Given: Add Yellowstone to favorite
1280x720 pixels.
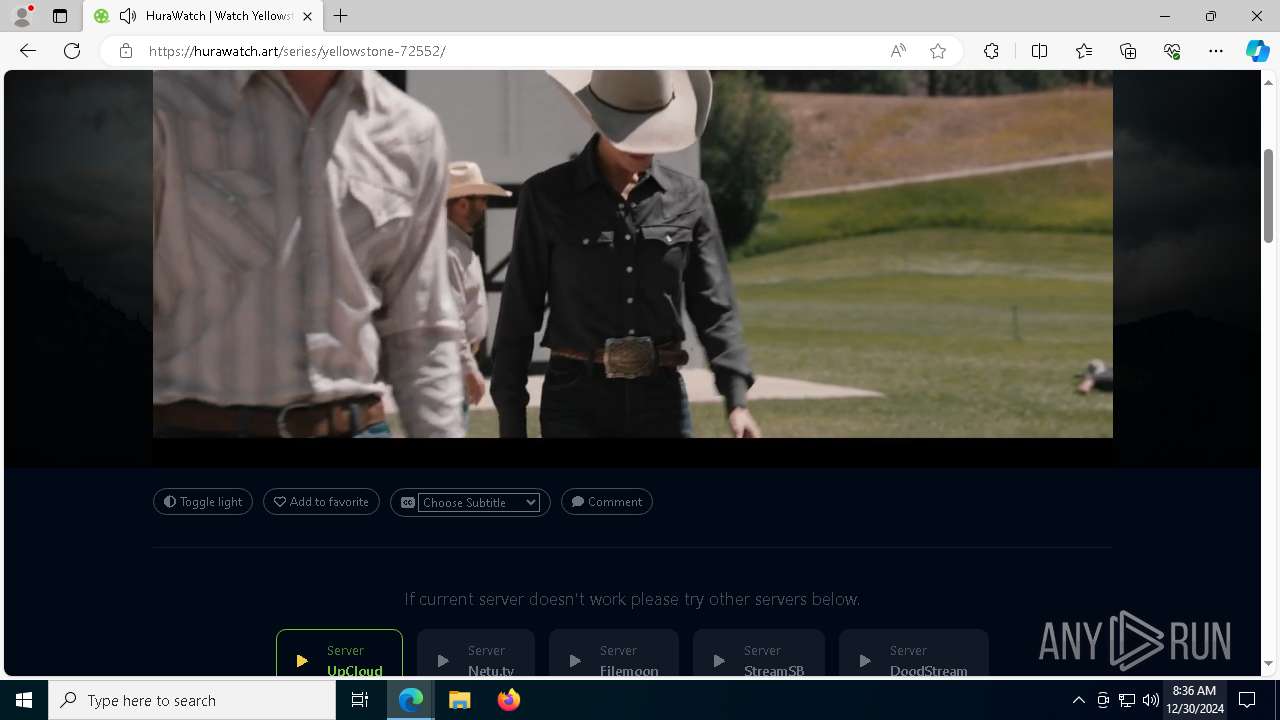Looking at the screenshot, I should coord(321,502).
